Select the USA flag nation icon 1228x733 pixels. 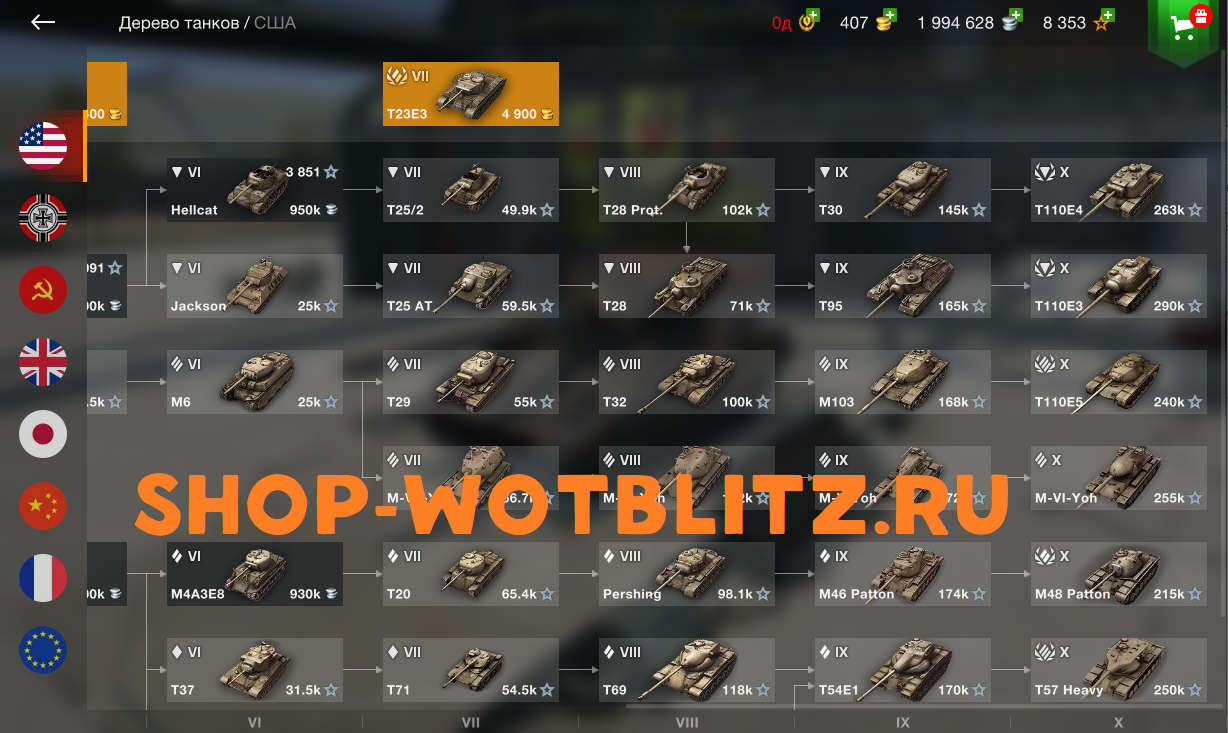43,146
